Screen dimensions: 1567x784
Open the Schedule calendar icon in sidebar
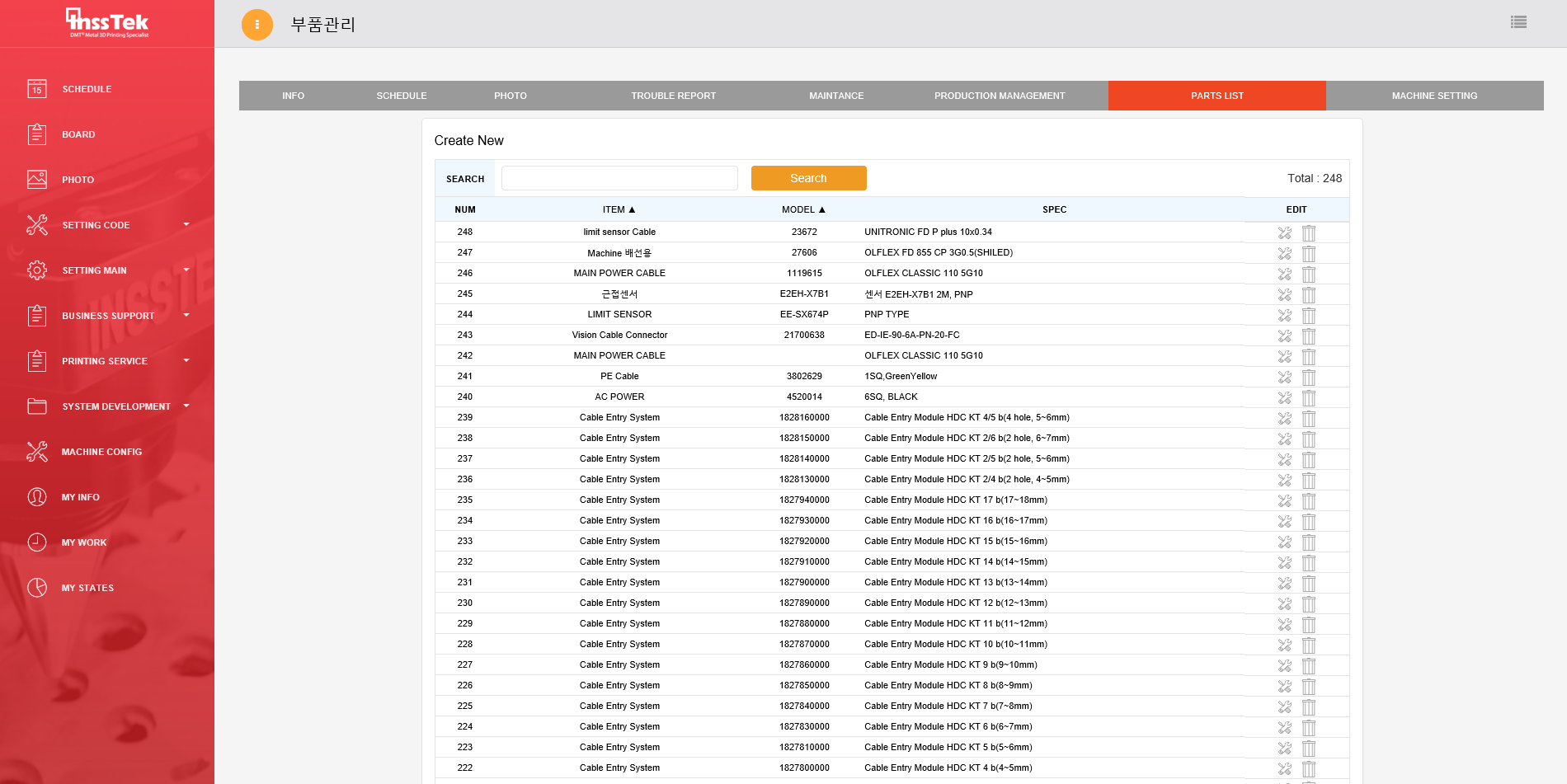pyautogui.click(x=37, y=89)
